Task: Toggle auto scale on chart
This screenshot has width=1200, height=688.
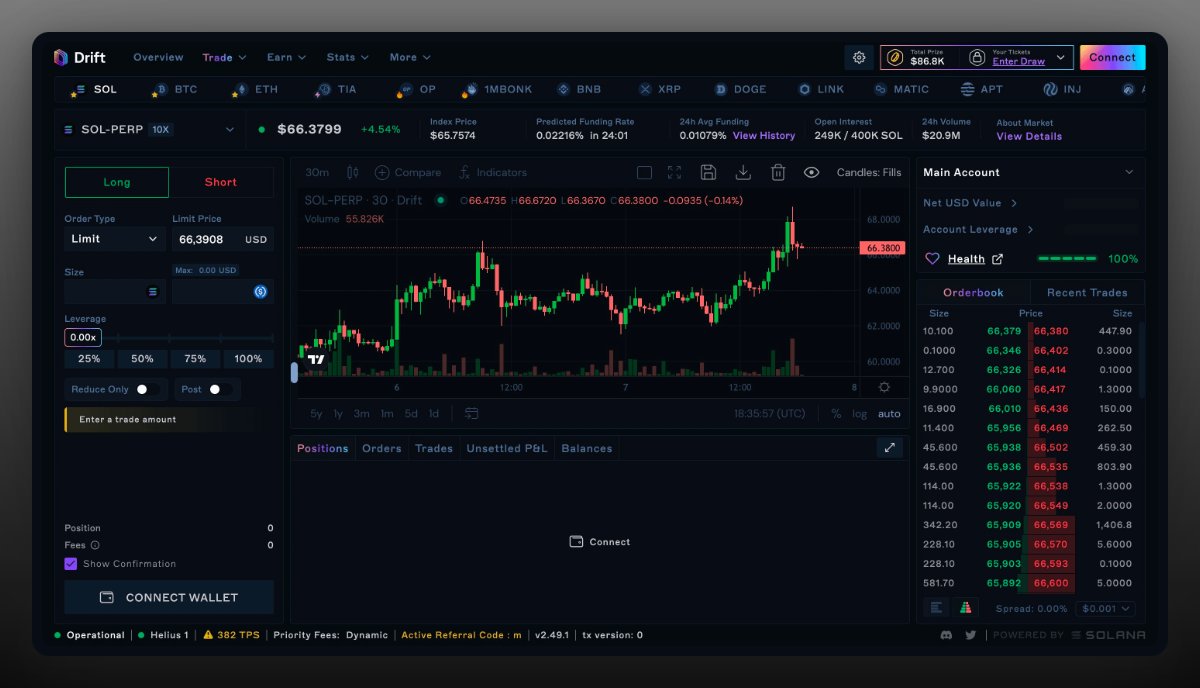Action: (x=889, y=414)
